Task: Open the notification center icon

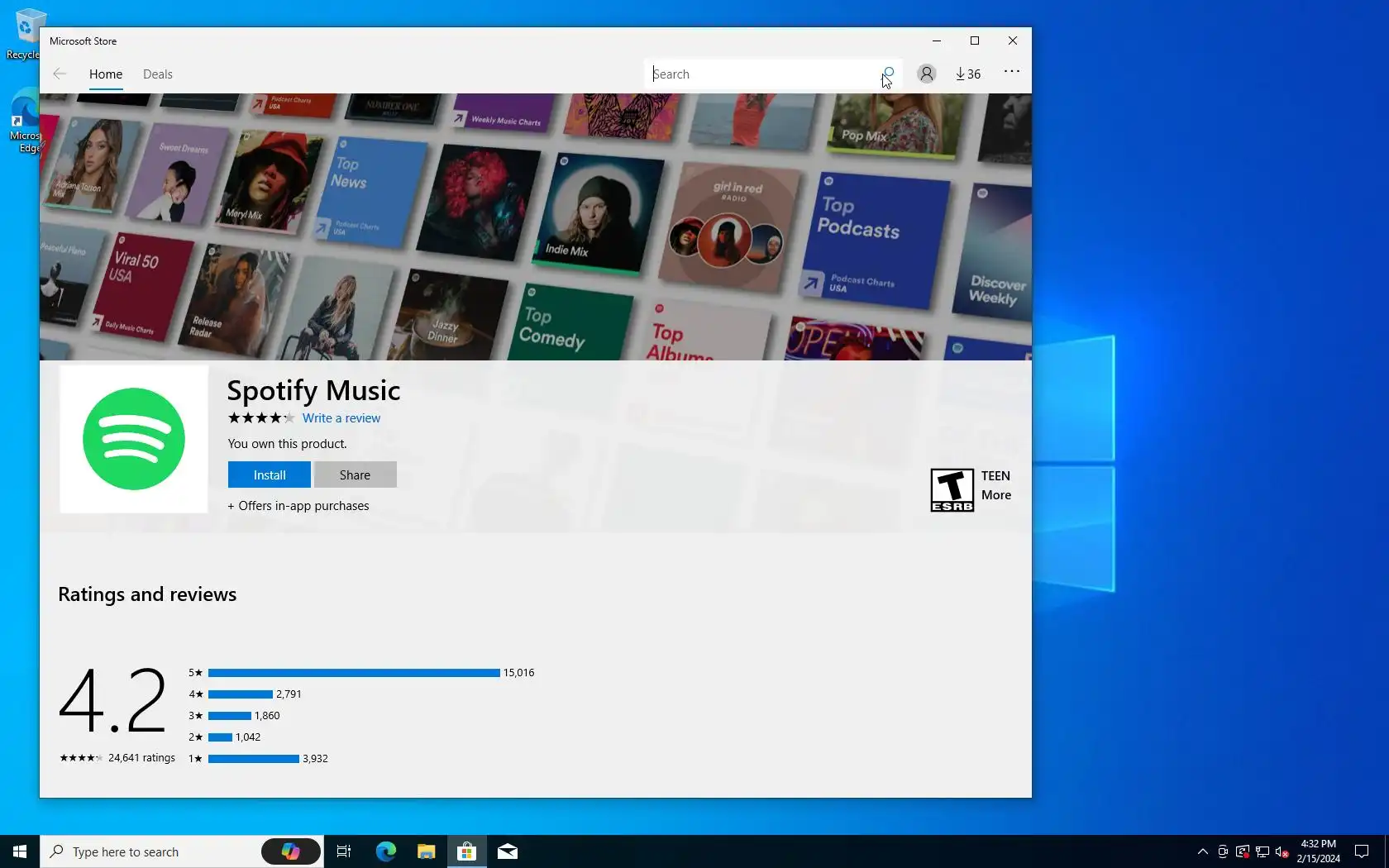Action: (x=1362, y=851)
